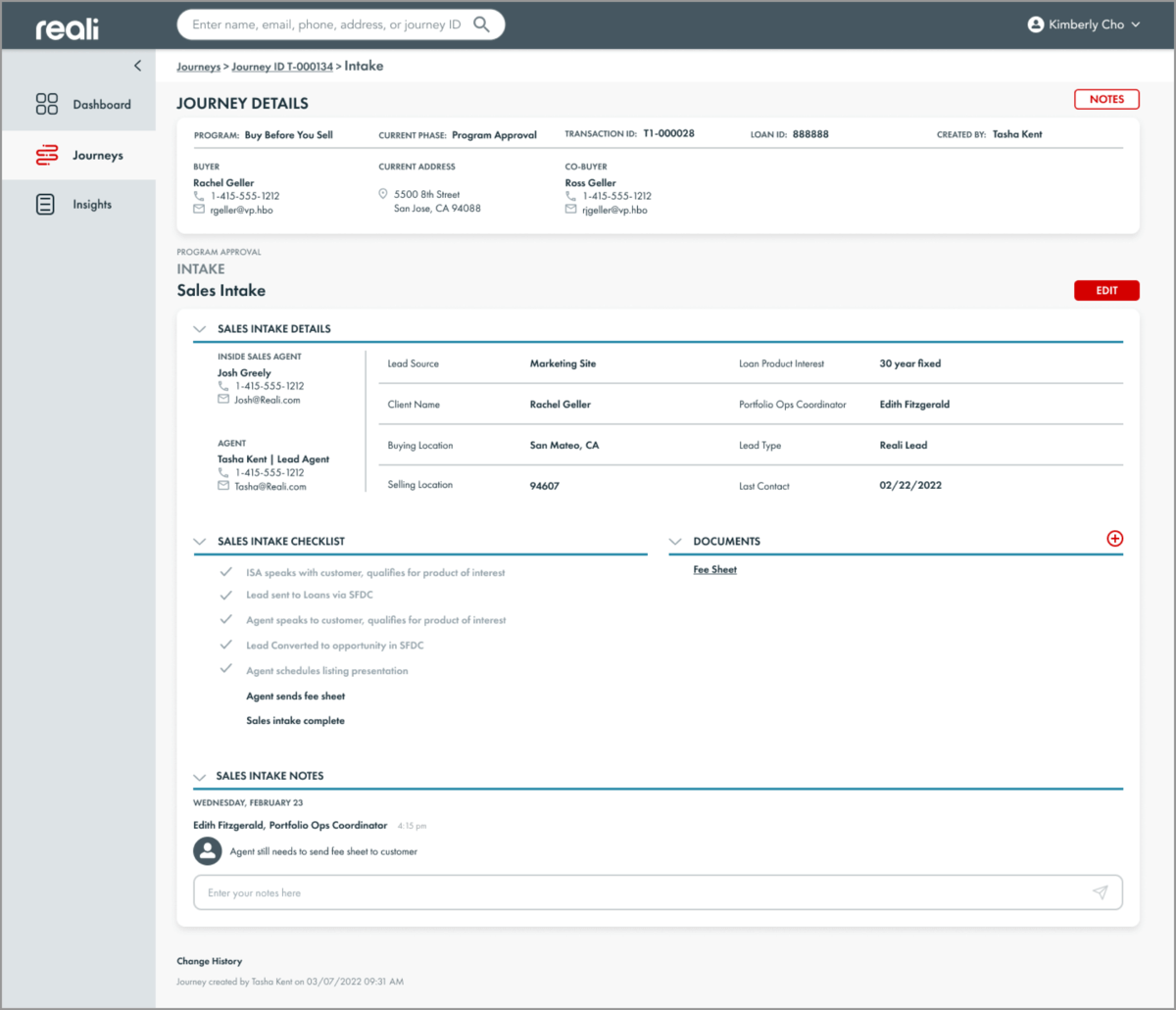
Task: Click the Josh@Reali.com email address
Action: 268,400
